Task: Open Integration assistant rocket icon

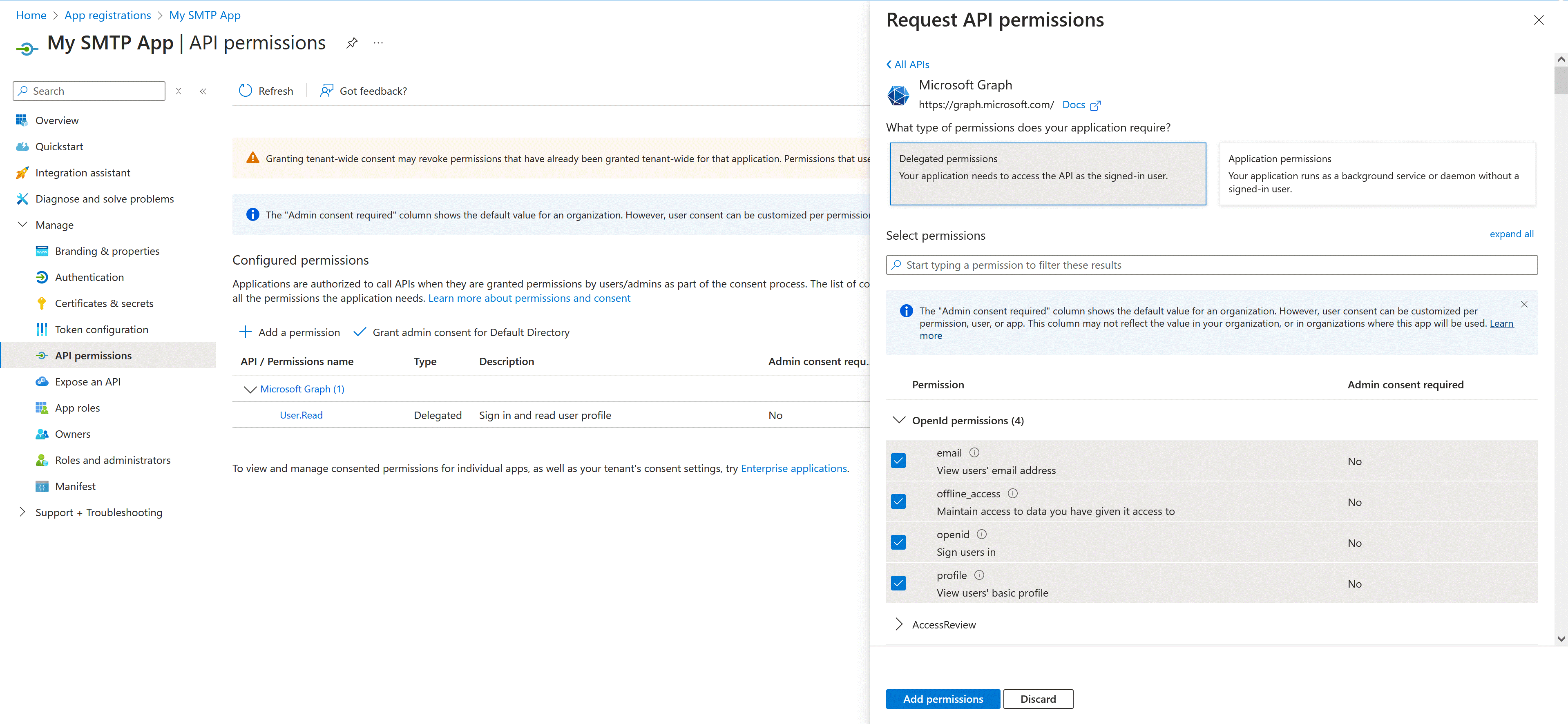Action: [22, 173]
